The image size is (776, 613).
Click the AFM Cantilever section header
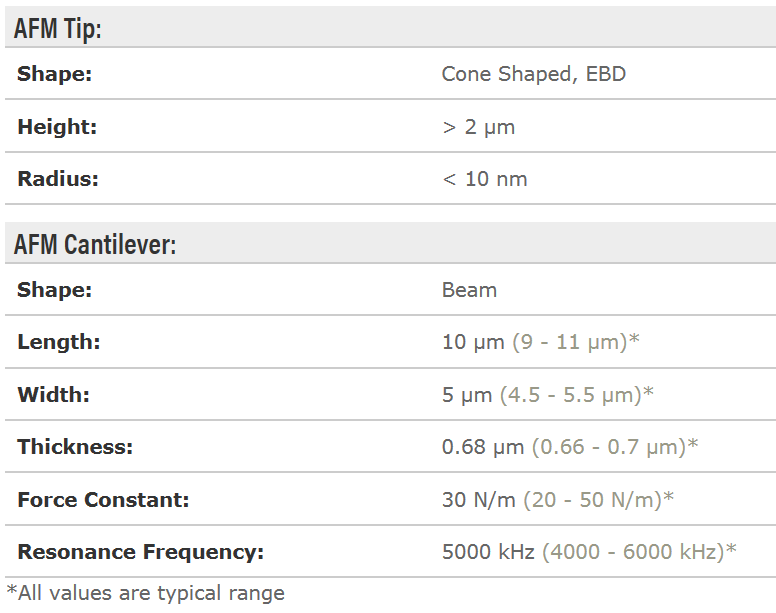click(95, 244)
